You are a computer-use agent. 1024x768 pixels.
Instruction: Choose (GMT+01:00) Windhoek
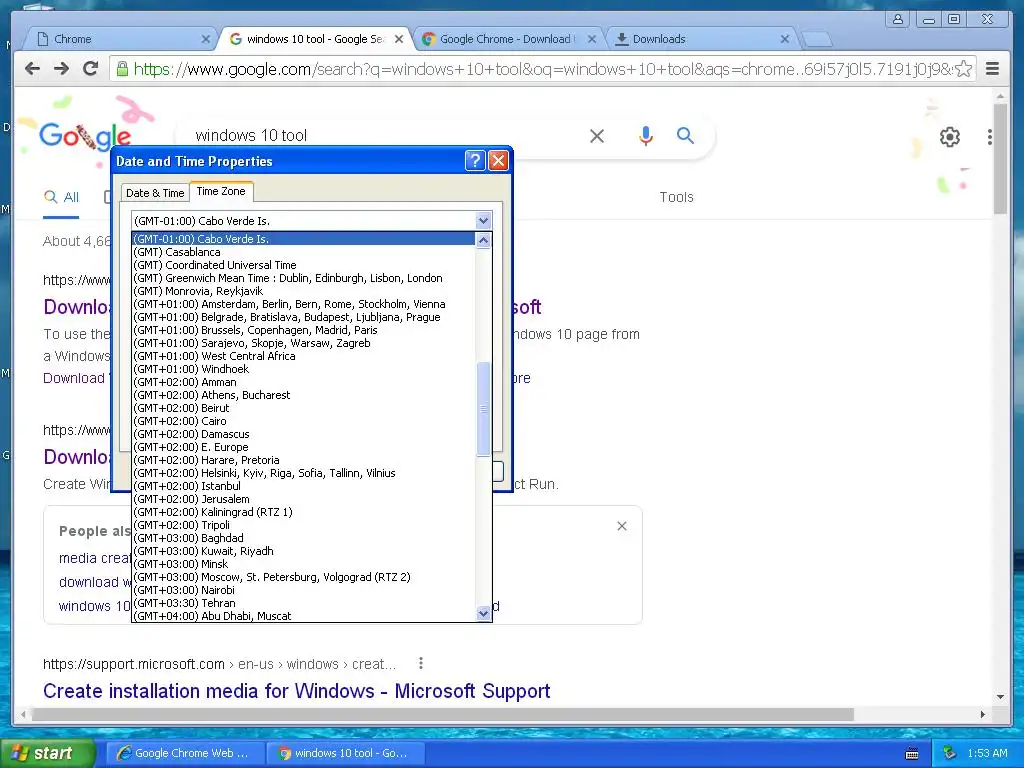tap(303, 369)
